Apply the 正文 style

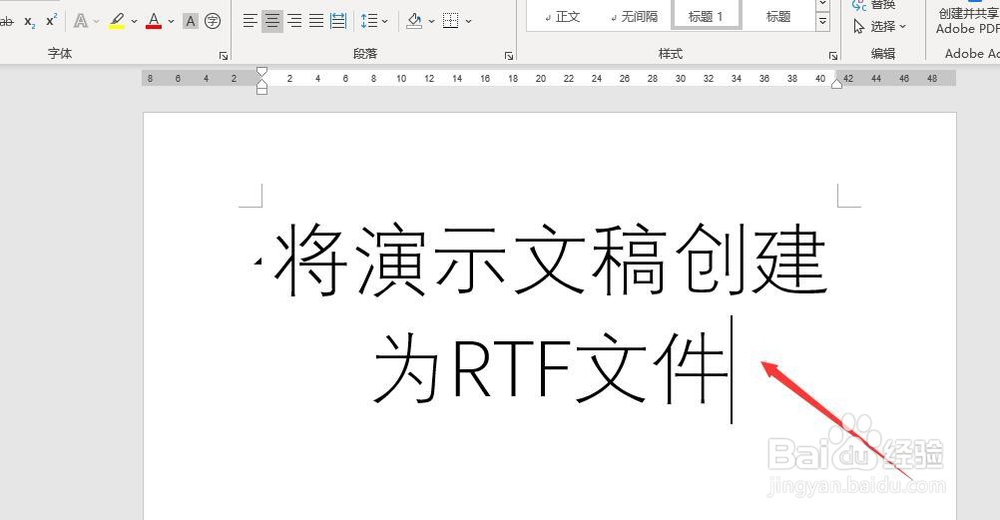tap(562, 17)
